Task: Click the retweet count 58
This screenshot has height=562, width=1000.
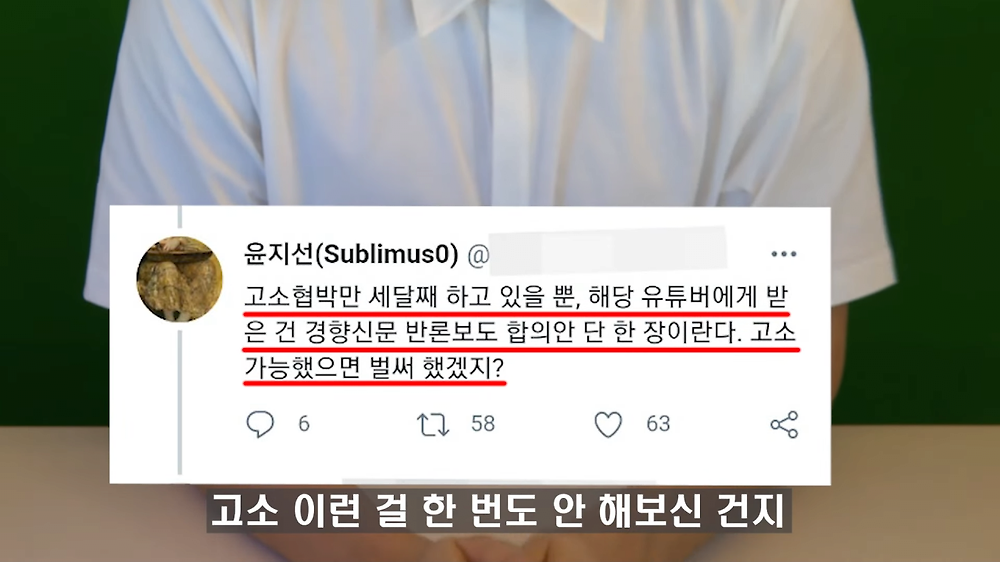Action: (x=483, y=424)
